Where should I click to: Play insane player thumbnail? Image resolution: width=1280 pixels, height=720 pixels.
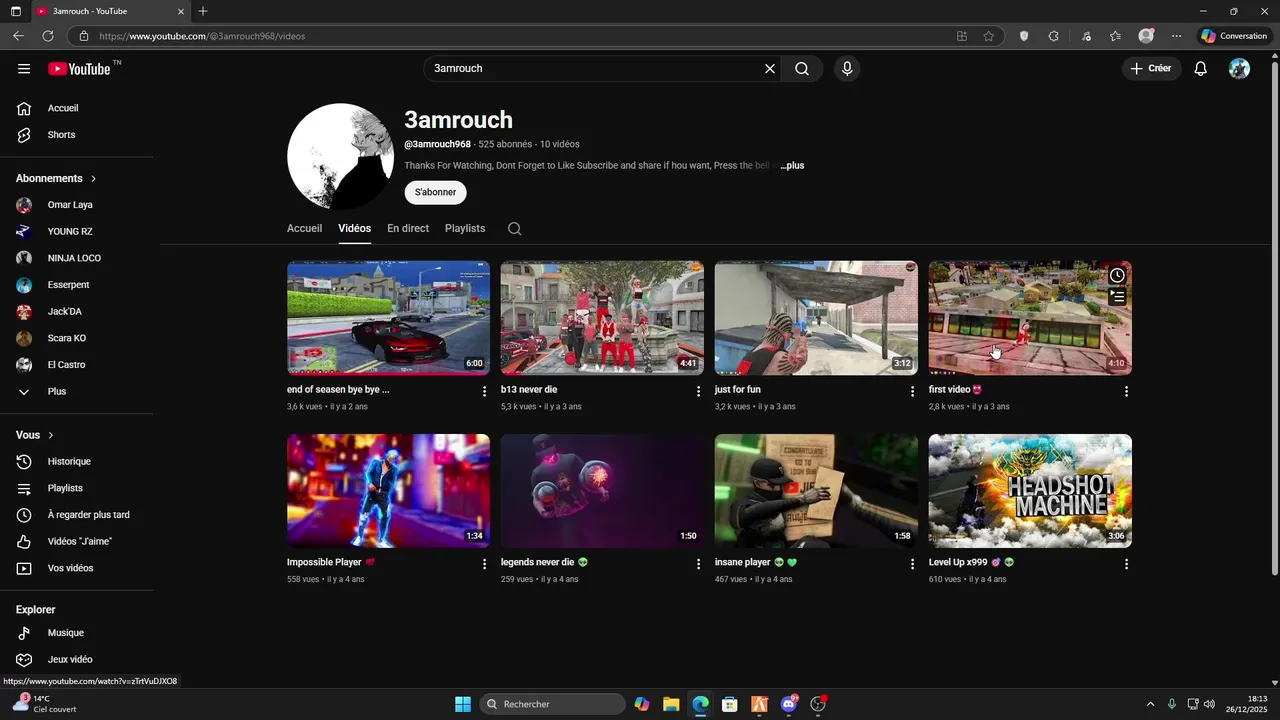(816, 491)
